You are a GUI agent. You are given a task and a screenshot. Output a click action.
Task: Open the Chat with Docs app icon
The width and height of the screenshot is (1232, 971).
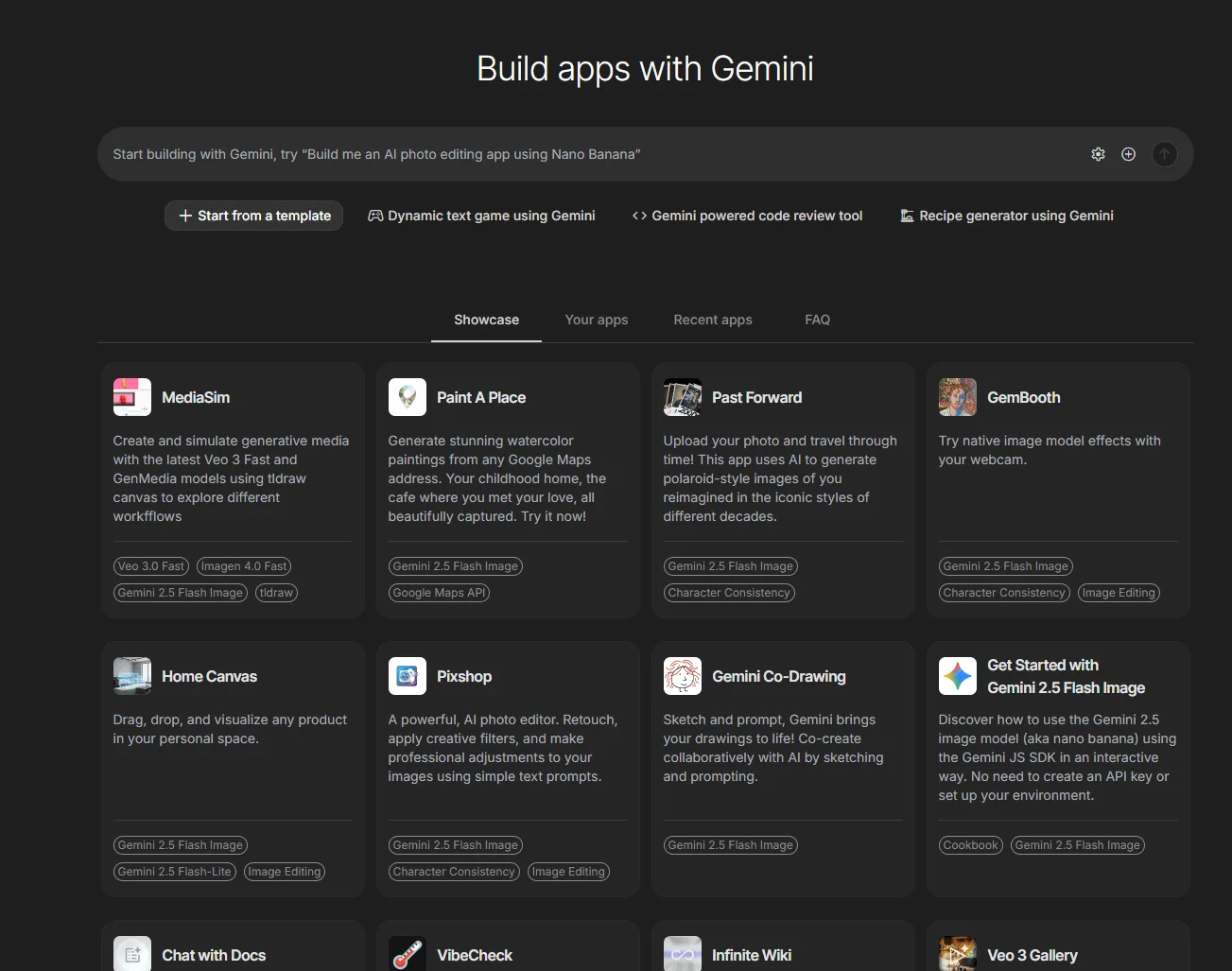tap(132, 953)
